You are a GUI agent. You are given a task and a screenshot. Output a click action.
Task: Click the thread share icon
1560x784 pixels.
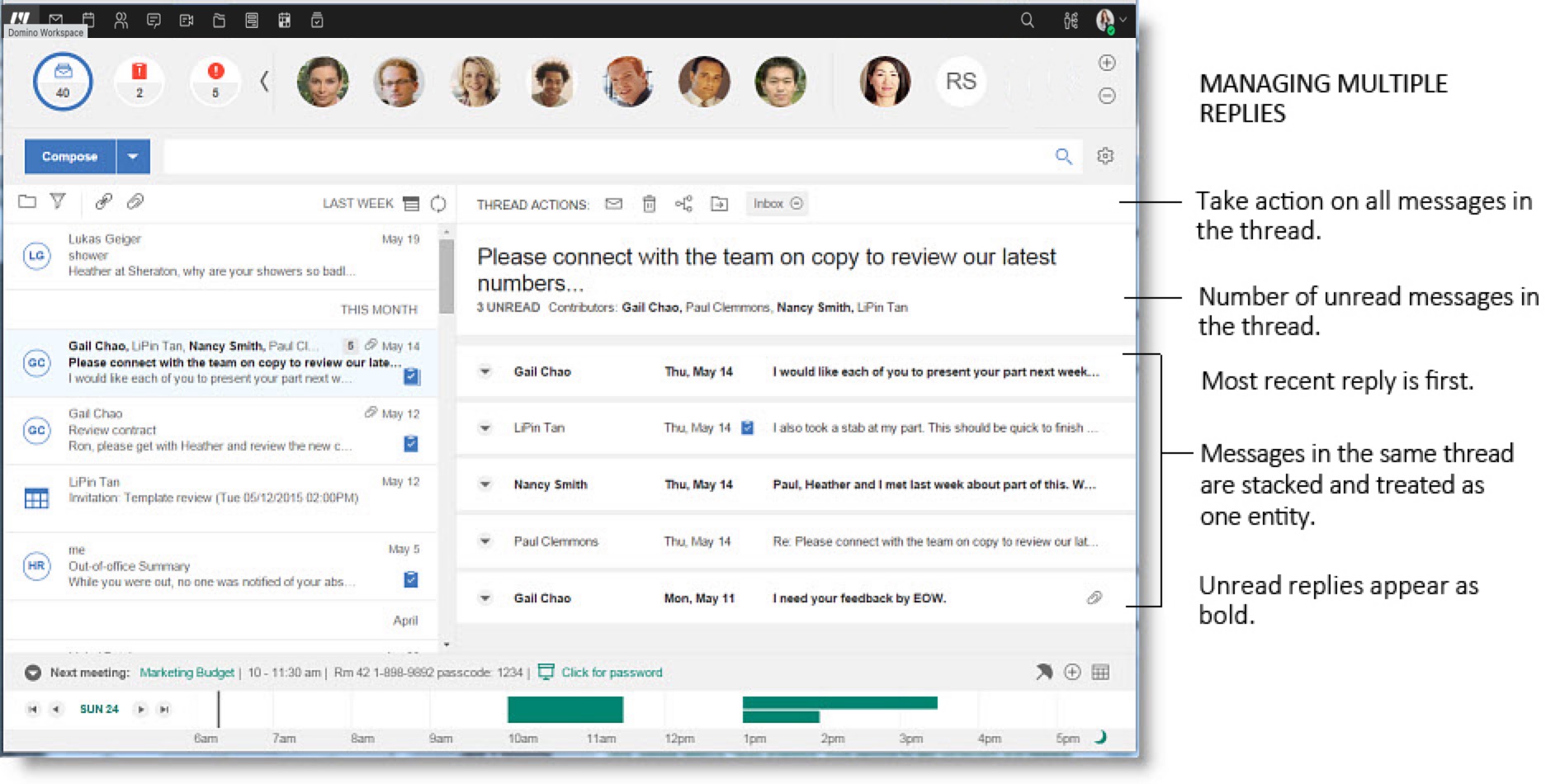[x=683, y=204]
